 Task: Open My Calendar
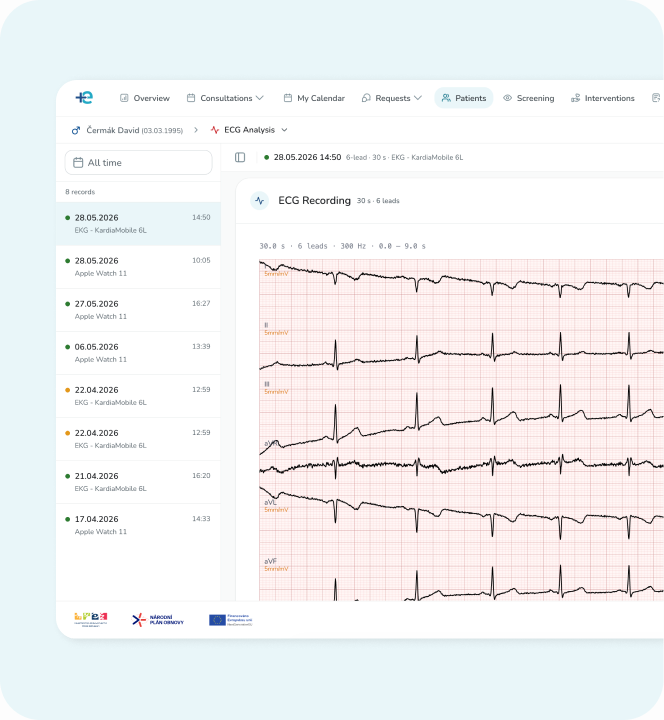click(x=314, y=98)
